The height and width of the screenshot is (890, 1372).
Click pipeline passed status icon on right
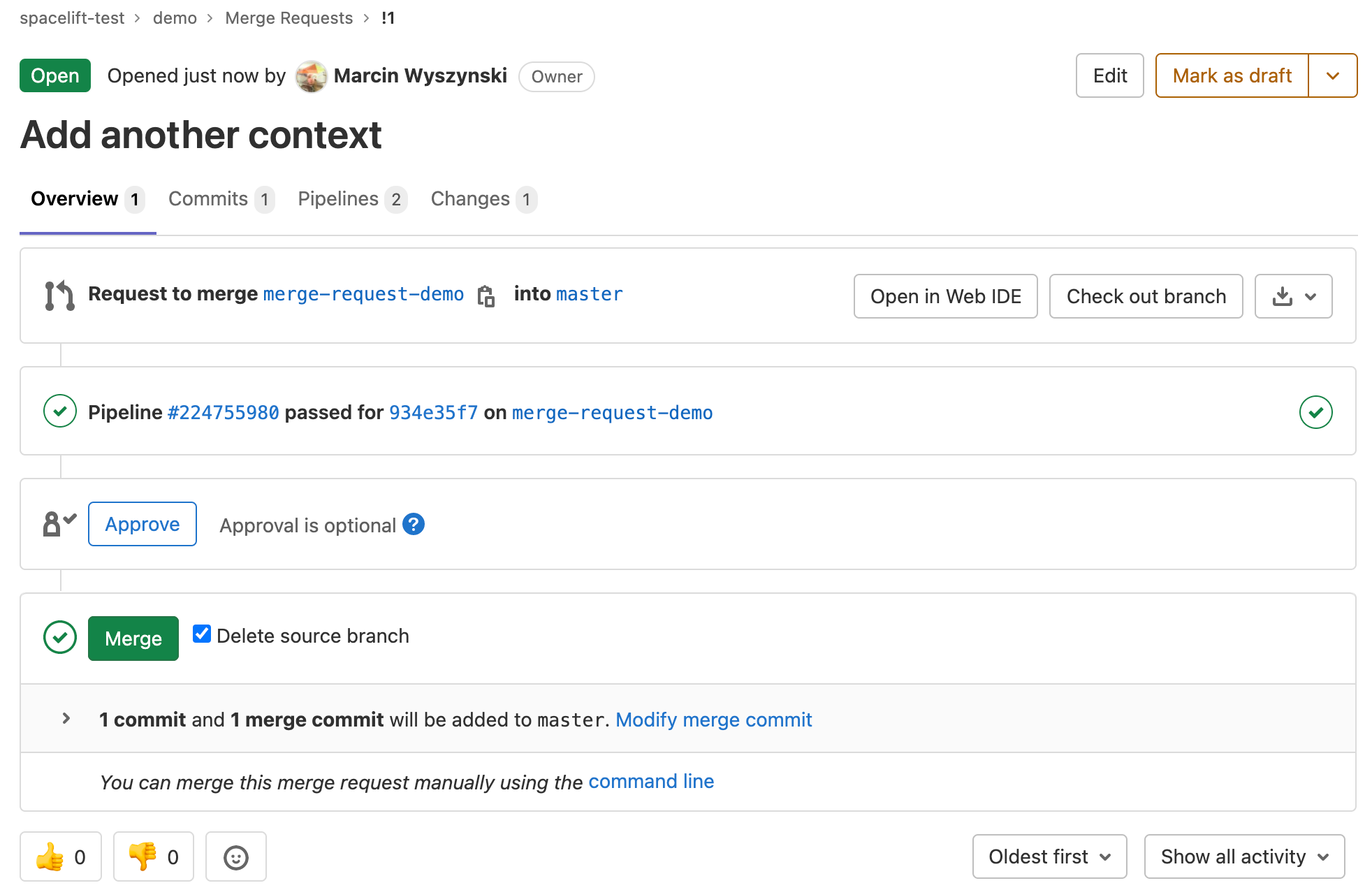[1315, 412]
